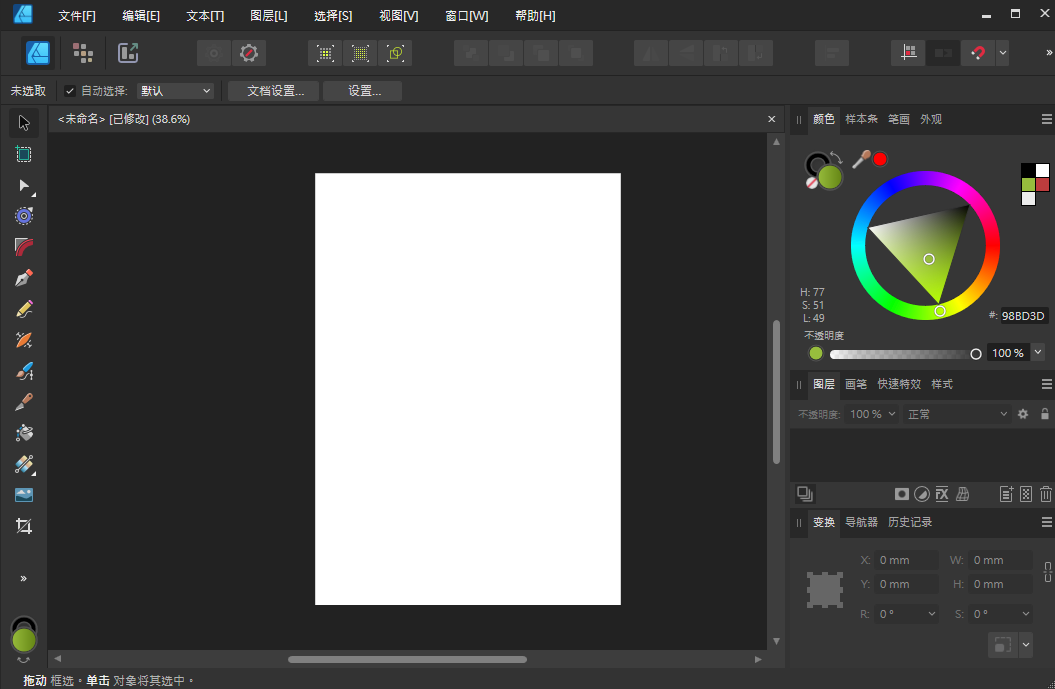The height and width of the screenshot is (689, 1055).
Task: Toggle edit all layers icon
Action: (805, 494)
